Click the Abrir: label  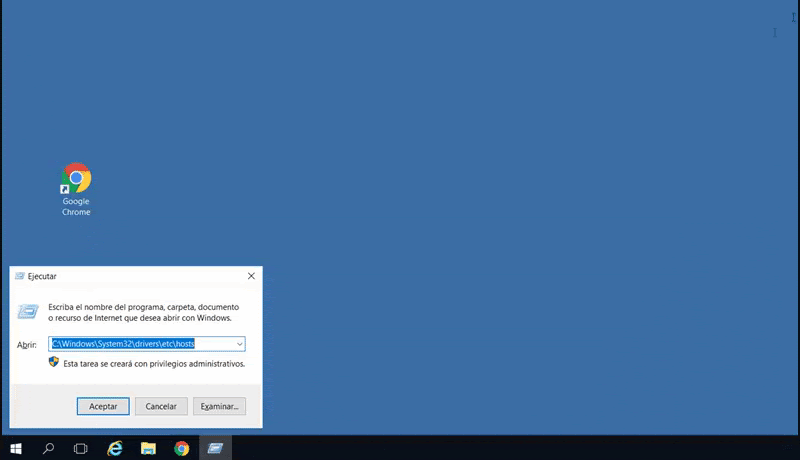pyautogui.click(x=27, y=345)
